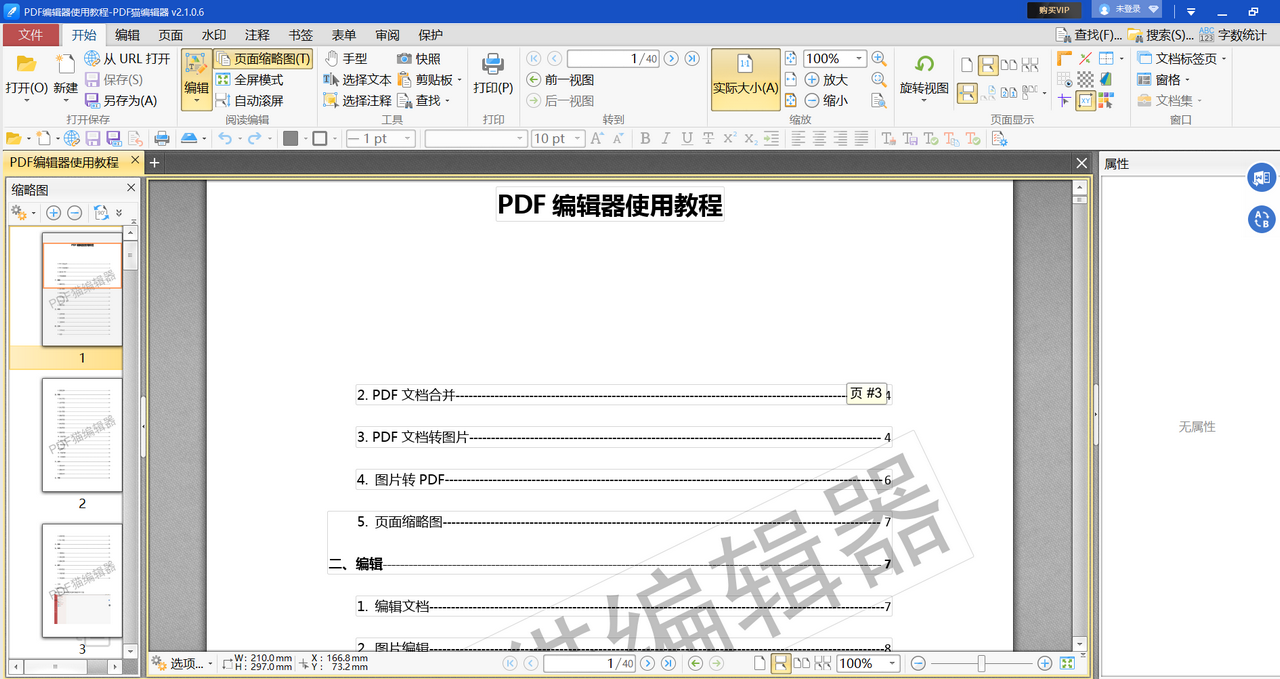Click the Rotate View (旋转视图) icon
Screen dimensions: 1280x679
(x=924, y=66)
